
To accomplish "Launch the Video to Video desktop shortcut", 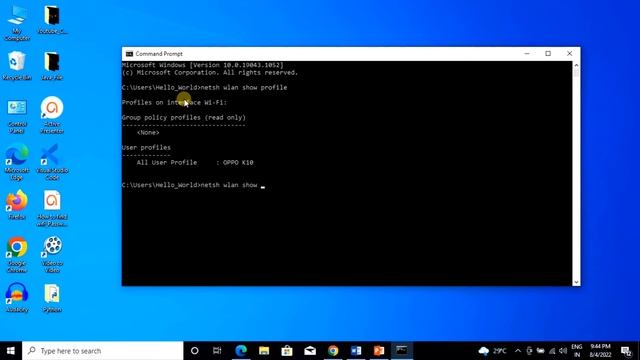I will pyautogui.click(x=52, y=255).
